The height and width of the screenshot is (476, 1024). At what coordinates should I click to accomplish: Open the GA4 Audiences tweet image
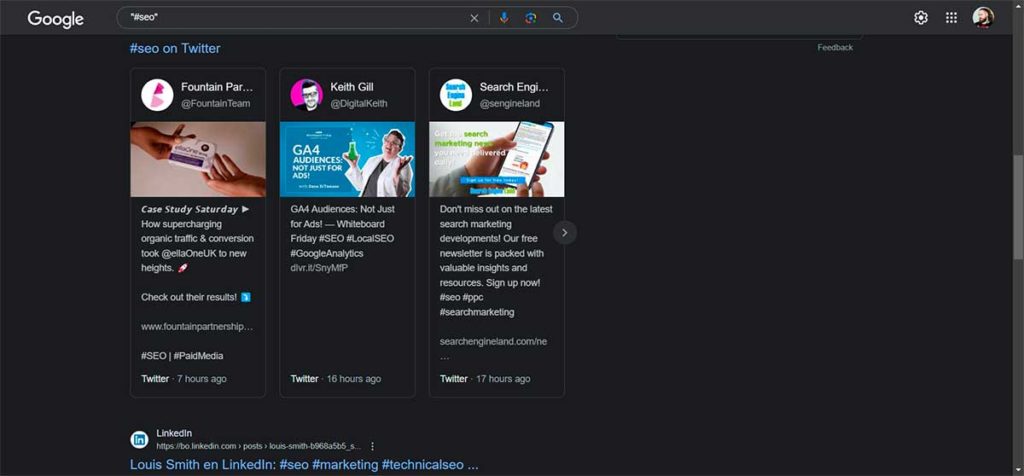tap(347, 159)
